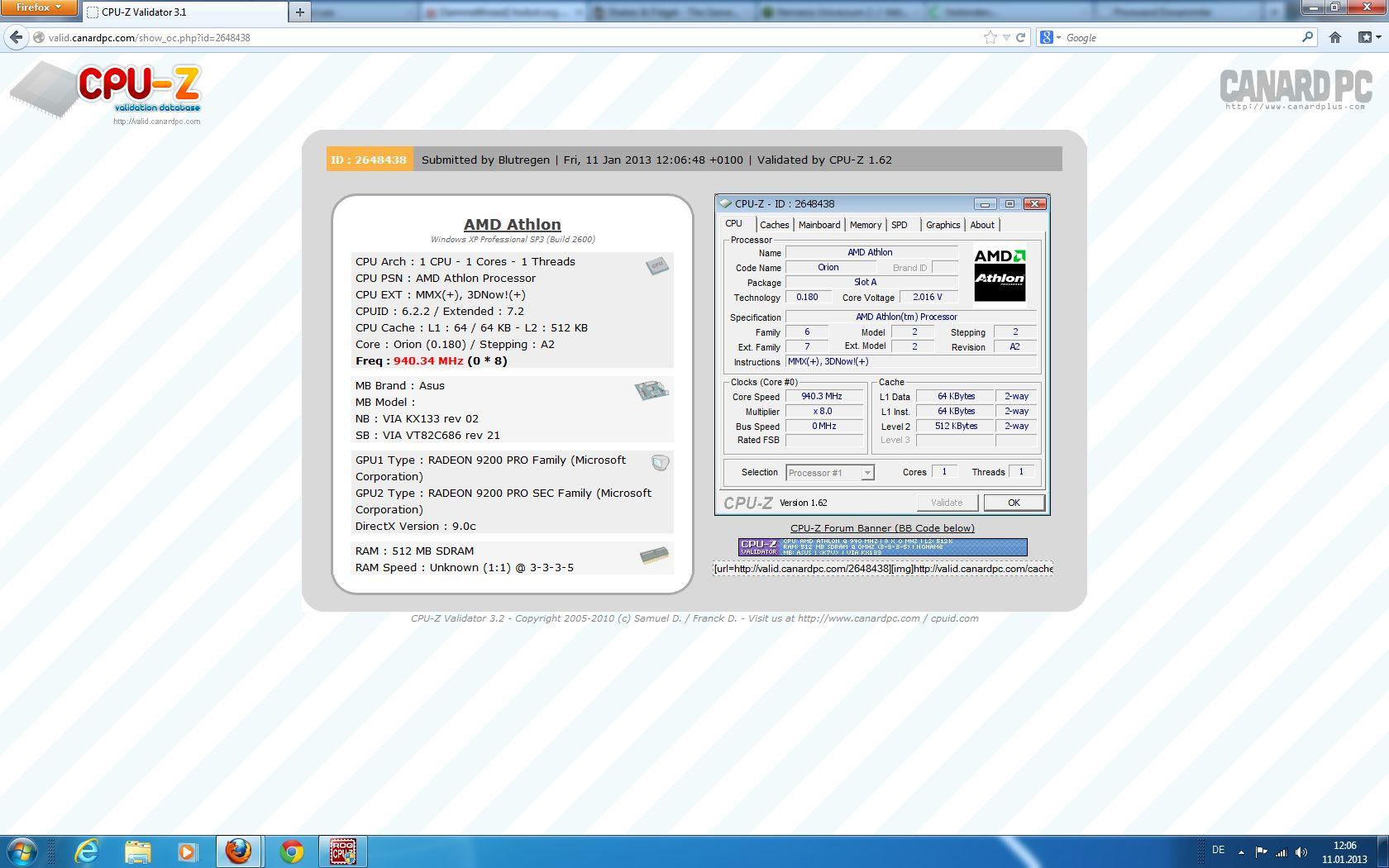This screenshot has height=868, width=1389.
Task: Open the Windows Start orb
Action: (22, 851)
